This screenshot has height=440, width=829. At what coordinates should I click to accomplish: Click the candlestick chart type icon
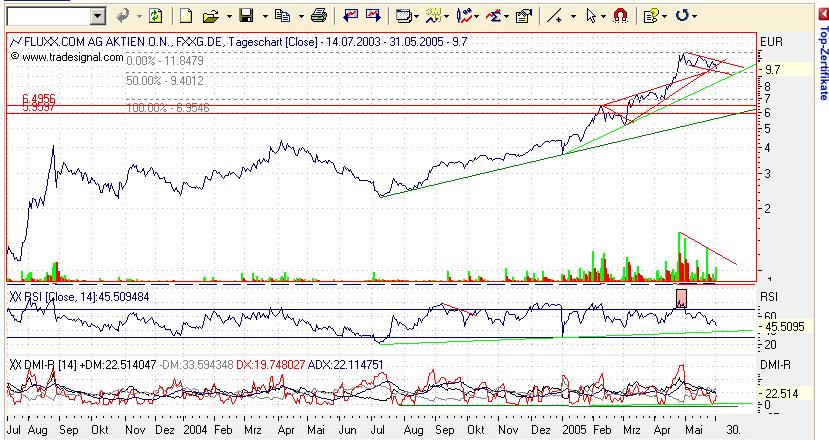pyautogui.click(x=464, y=16)
